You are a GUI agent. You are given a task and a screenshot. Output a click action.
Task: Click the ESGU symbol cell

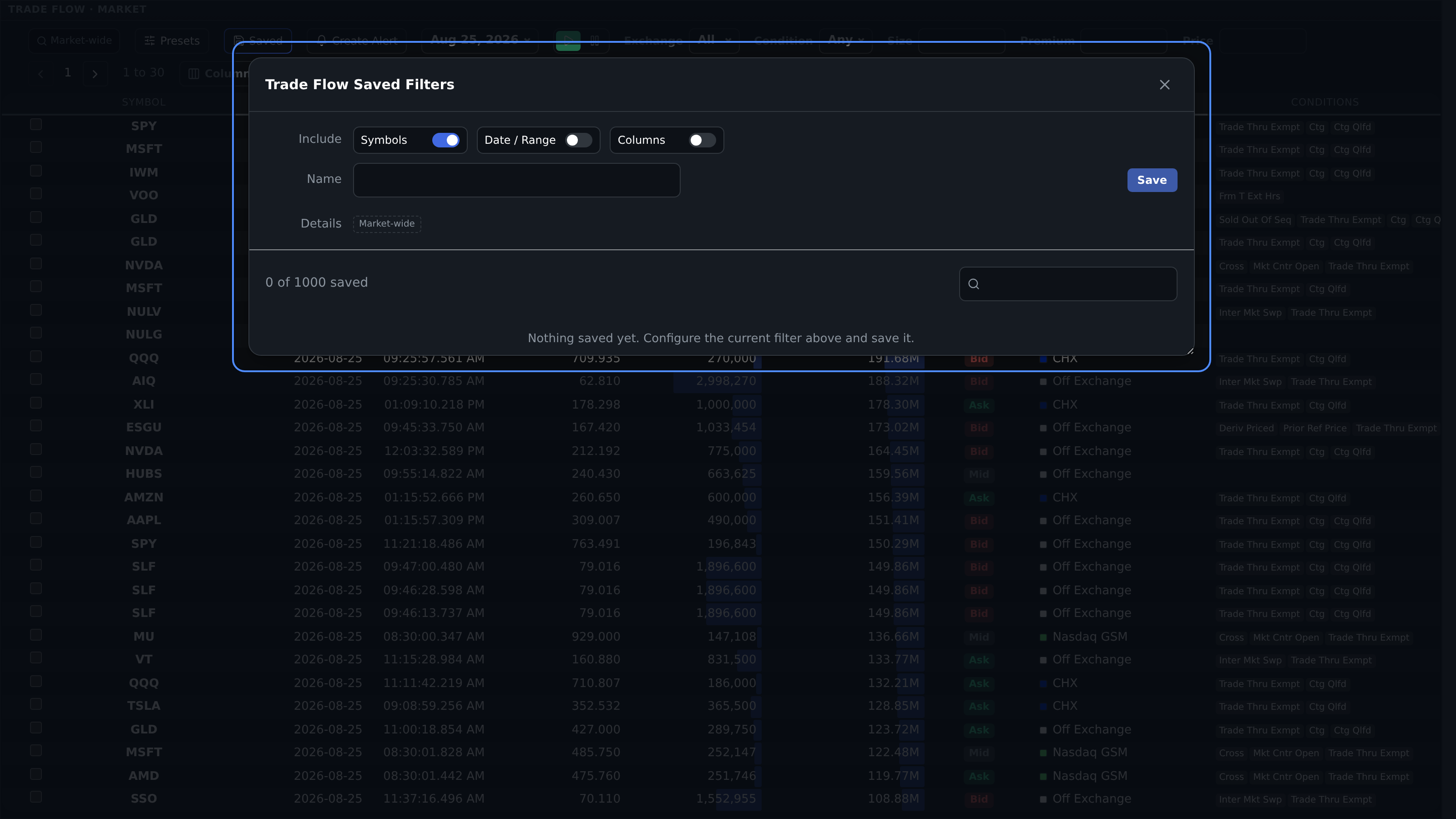144,427
